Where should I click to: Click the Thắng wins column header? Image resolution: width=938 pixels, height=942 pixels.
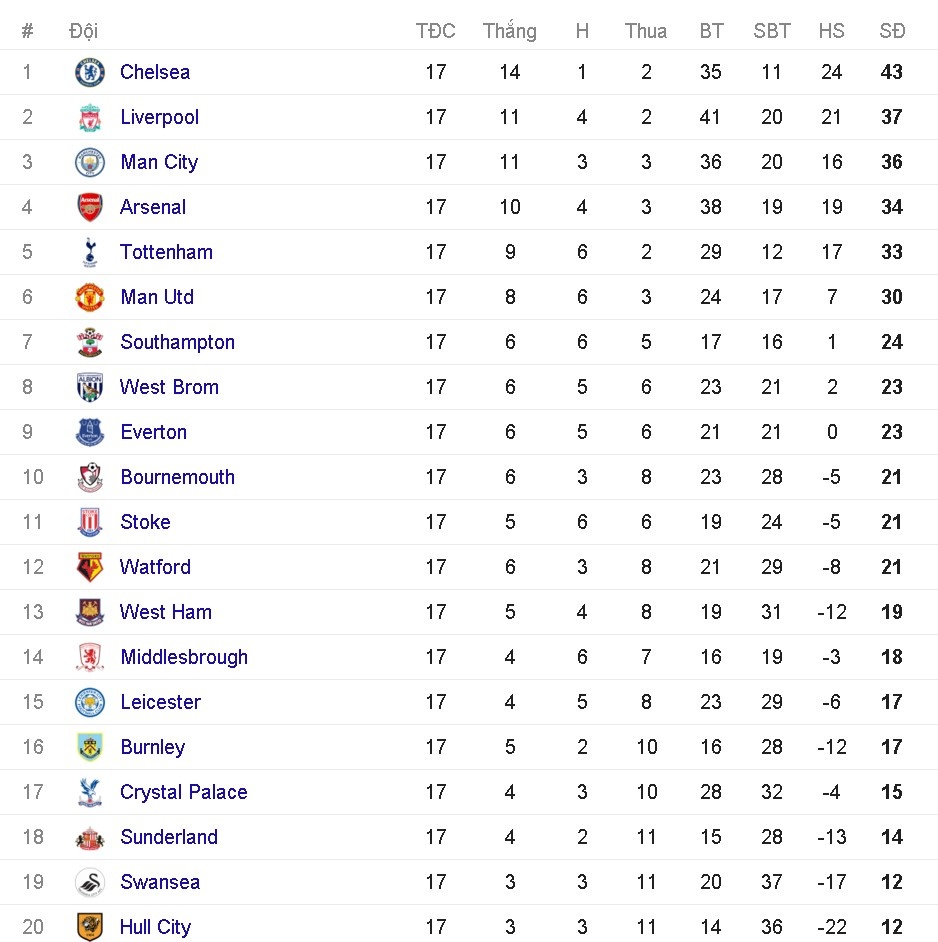click(509, 31)
